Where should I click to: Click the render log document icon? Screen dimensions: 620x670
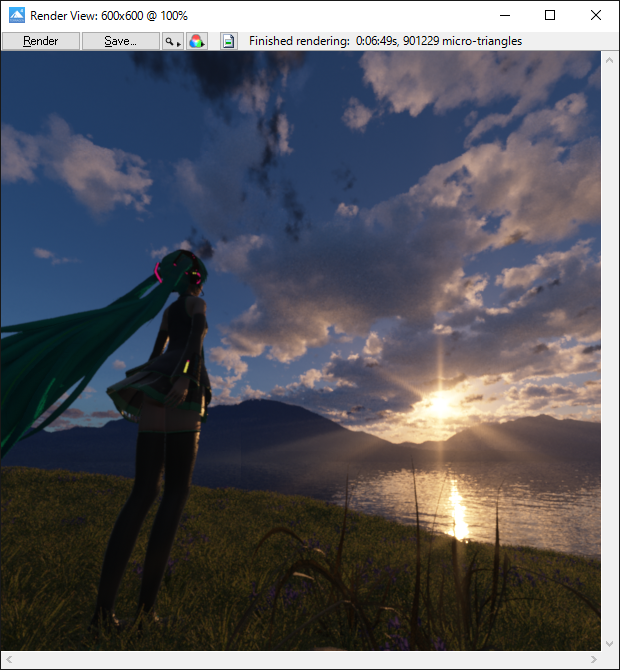coord(229,41)
